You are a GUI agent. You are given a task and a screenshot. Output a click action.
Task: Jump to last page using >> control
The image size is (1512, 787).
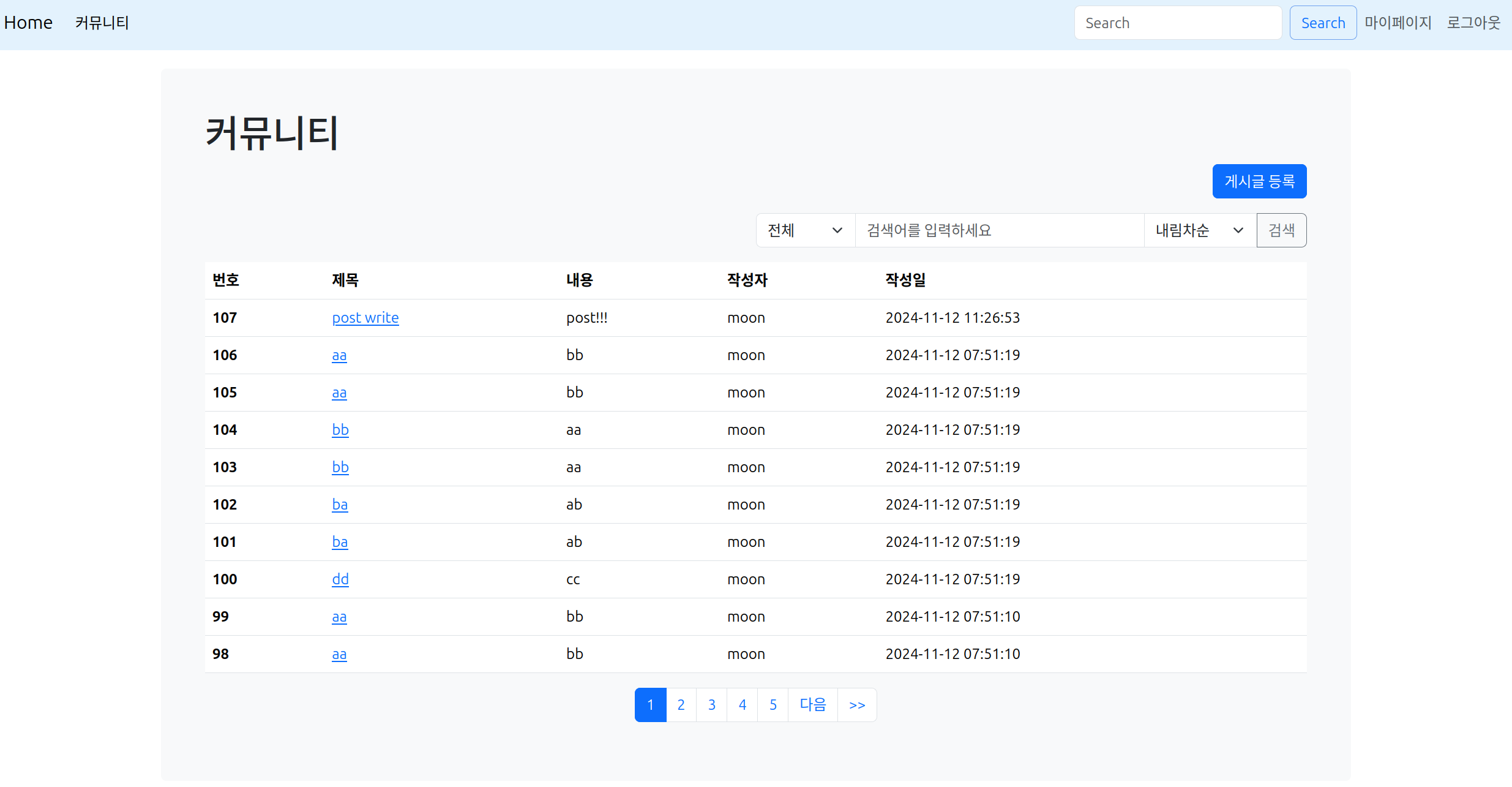(x=856, y=704)
